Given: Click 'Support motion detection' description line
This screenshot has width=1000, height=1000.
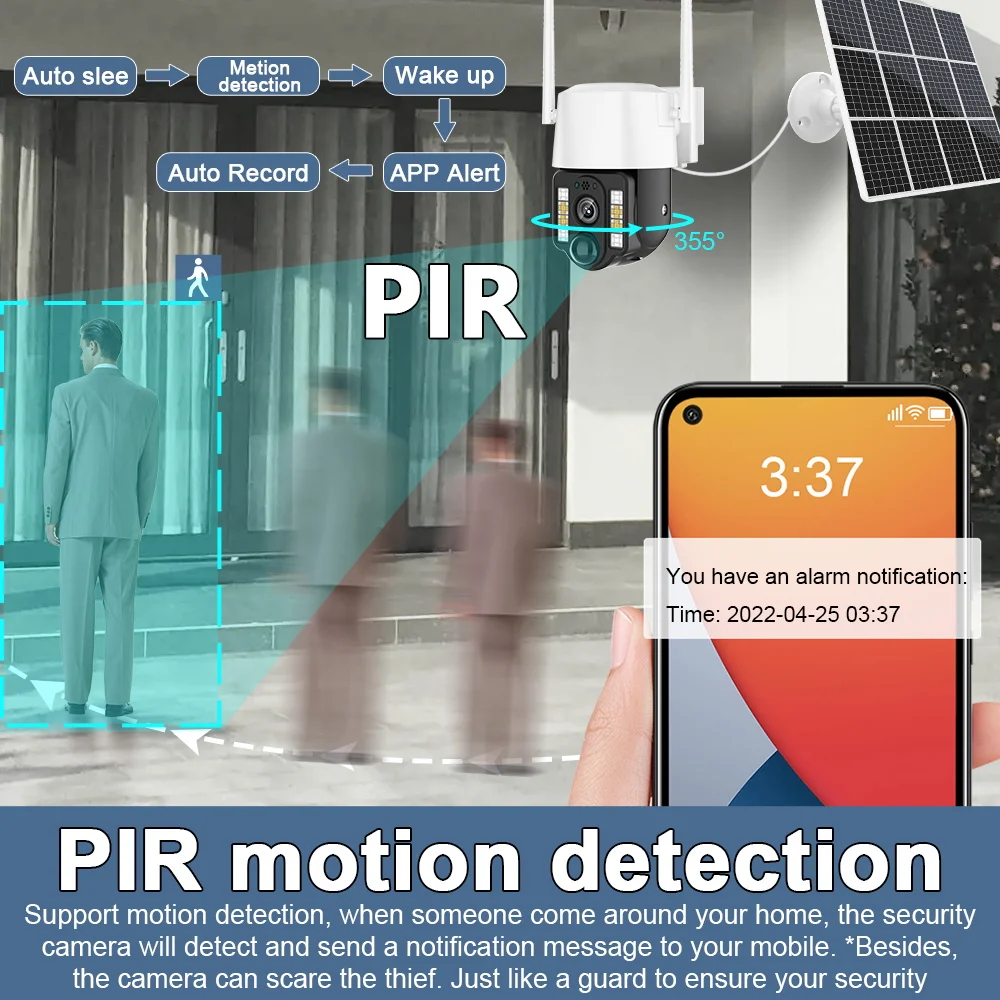Looking at the screenshot, I should 500,915.
